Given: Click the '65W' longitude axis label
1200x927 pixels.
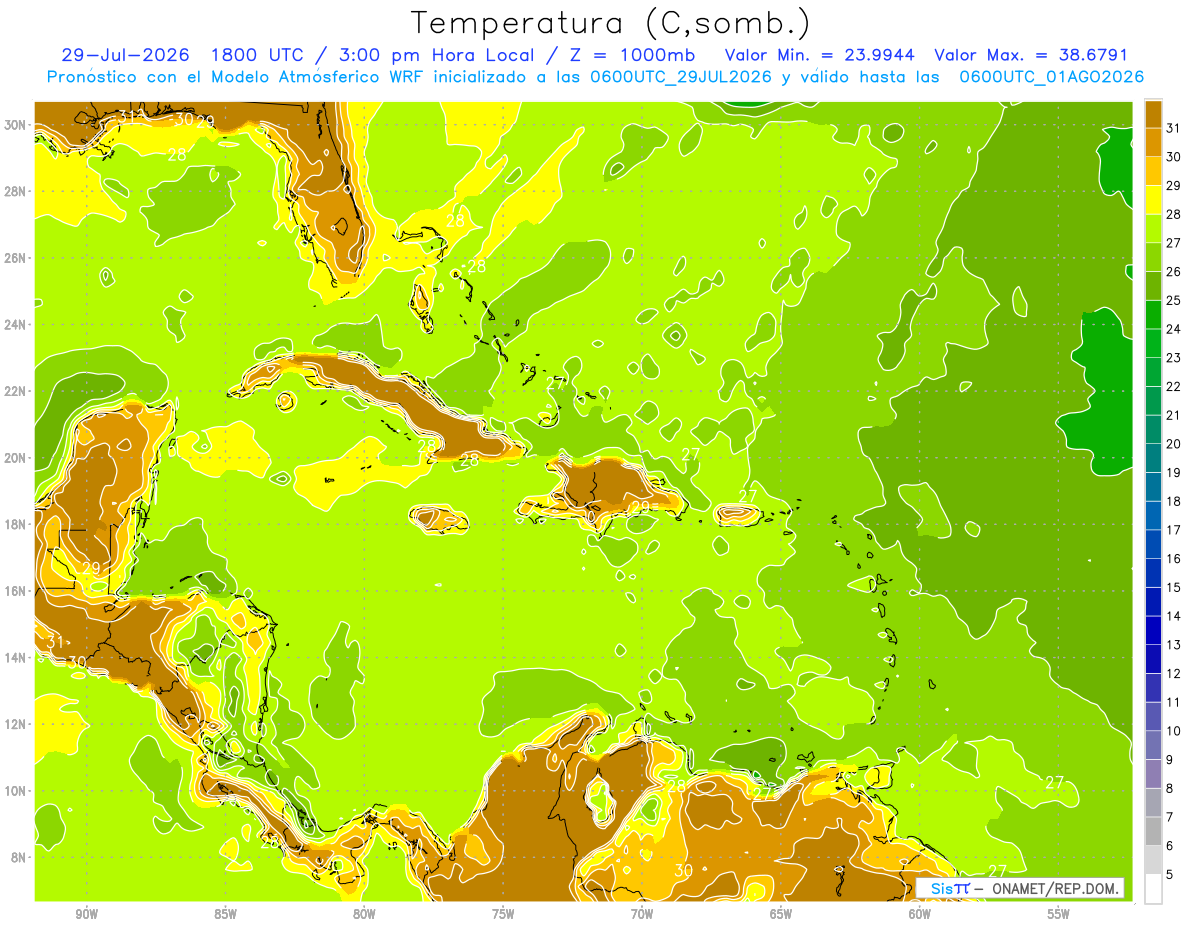Looking at the screenshot, I should (781, 914).
